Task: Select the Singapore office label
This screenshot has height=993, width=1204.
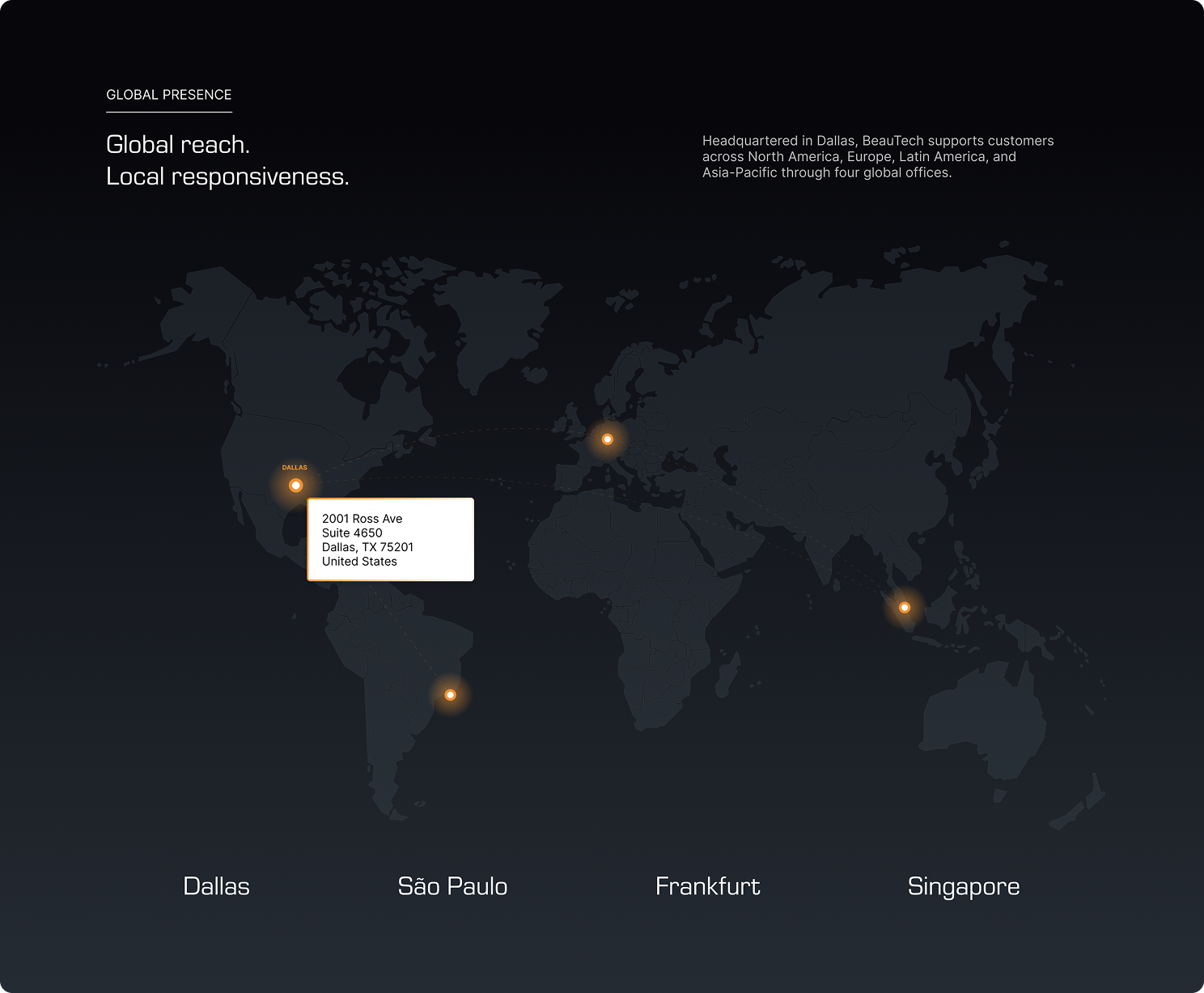Action: pos(964,887)
